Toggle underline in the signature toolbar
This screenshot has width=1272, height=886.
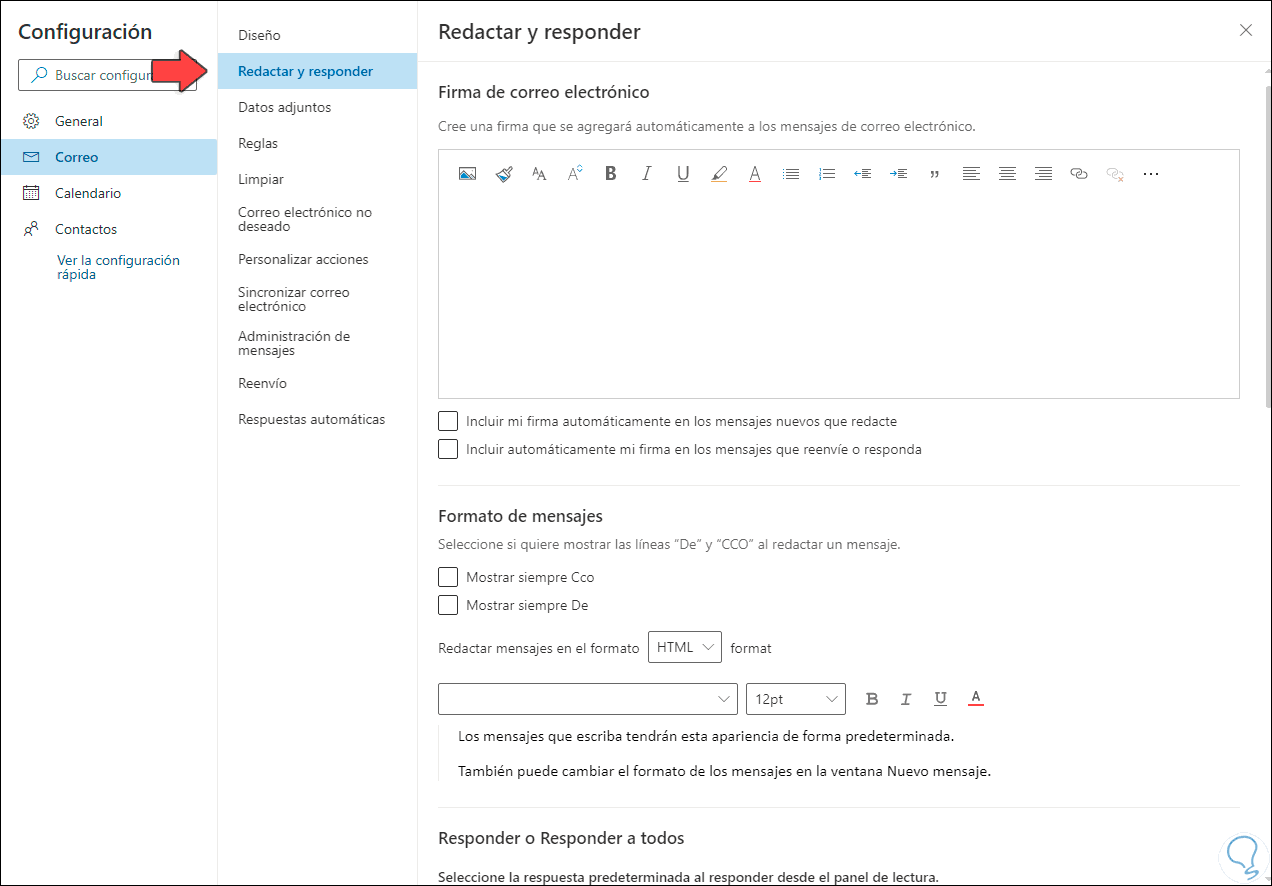[683, 174]
